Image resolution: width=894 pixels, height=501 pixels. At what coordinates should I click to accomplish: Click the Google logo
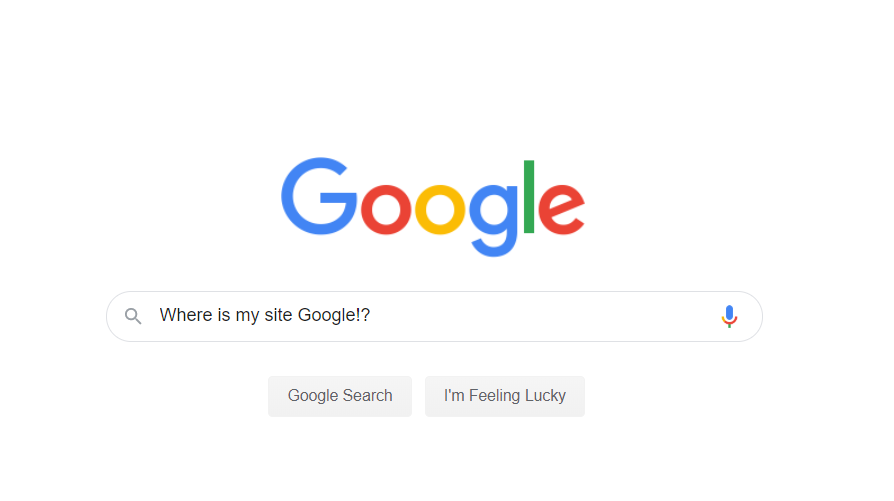(433, 207)
